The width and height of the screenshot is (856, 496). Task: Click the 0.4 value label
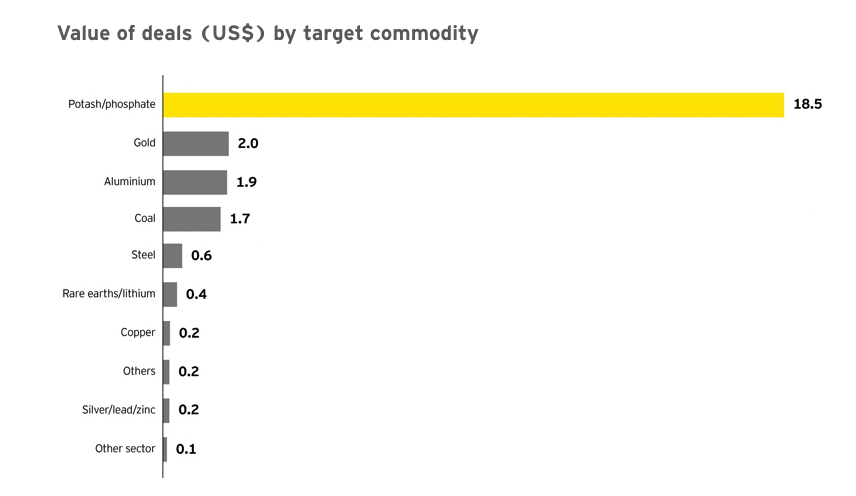[196, 294]
